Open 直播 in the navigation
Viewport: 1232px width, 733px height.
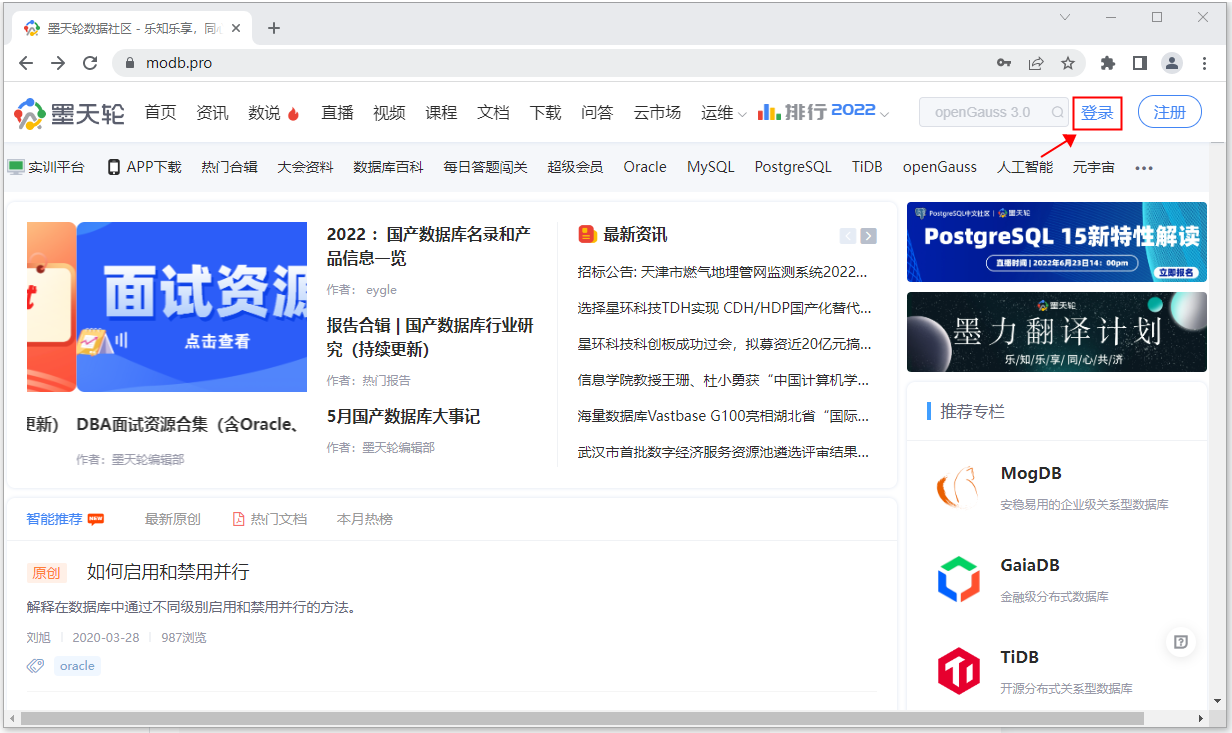pyautogui.click(x=337, y=113)
